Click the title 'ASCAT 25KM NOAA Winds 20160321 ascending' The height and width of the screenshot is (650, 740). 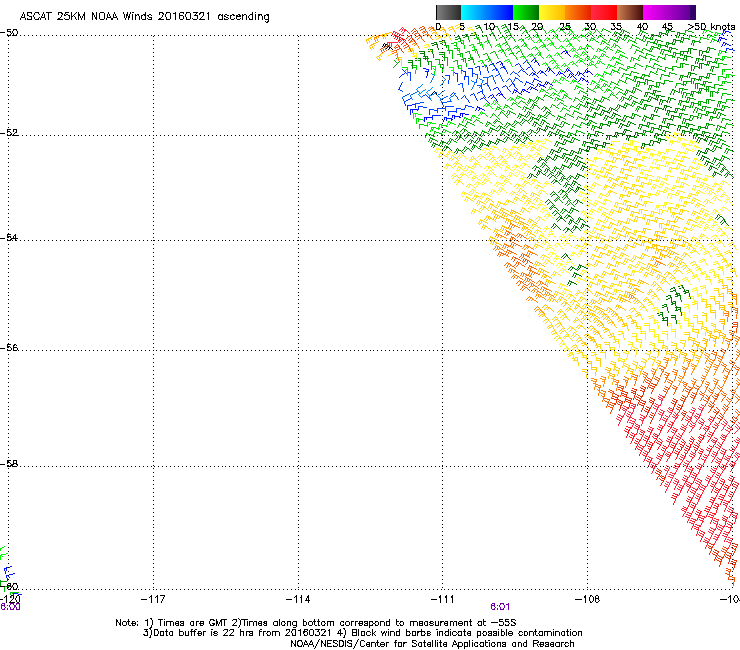tap(144, 17)
